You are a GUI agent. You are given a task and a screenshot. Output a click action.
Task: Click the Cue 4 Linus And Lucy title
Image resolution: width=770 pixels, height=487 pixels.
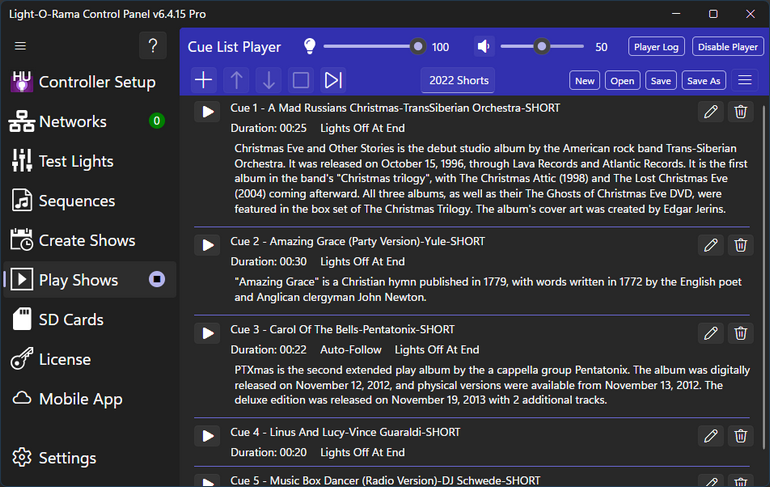pos(345,432)
